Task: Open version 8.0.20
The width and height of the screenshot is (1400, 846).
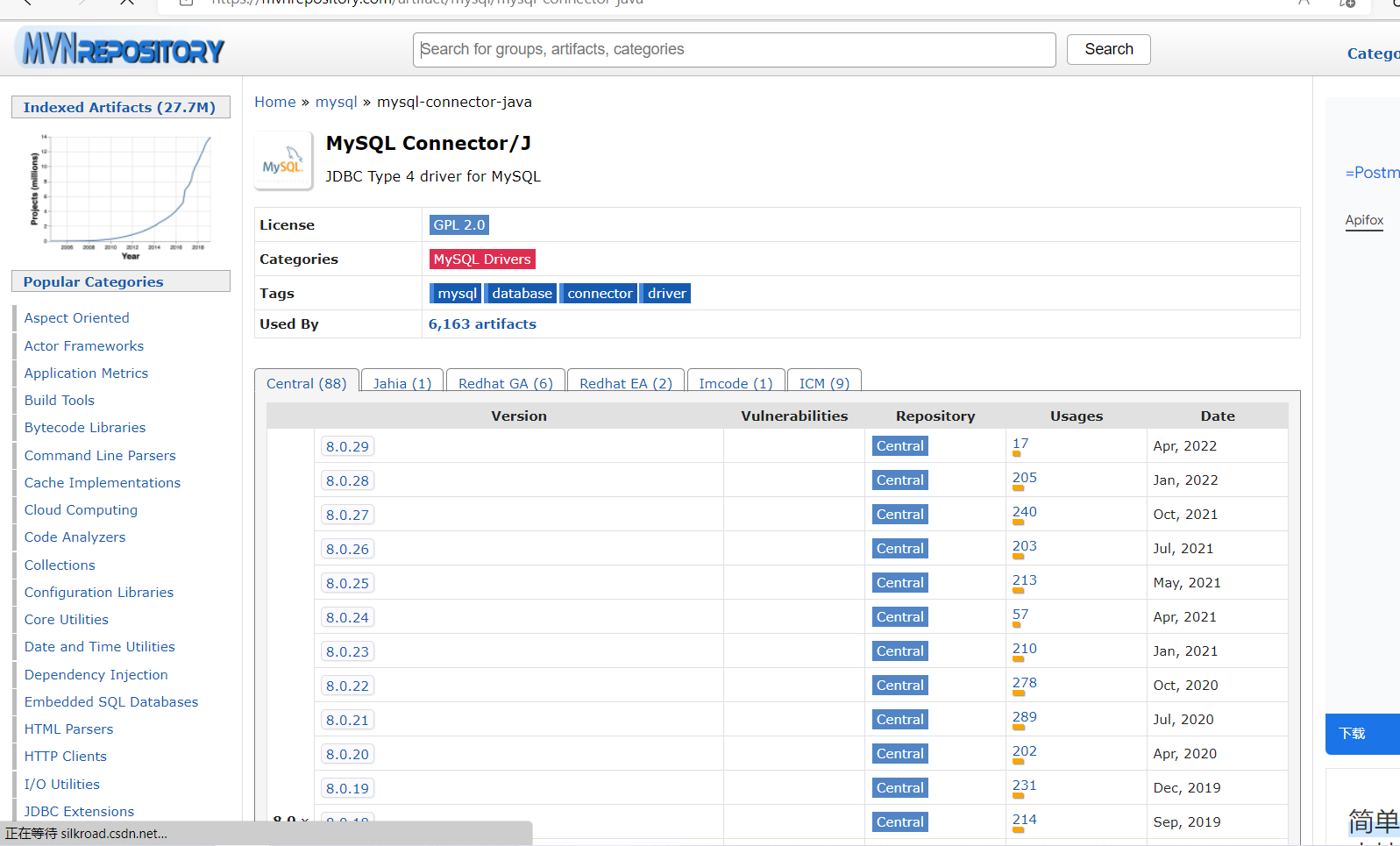Action: [347, 754]
